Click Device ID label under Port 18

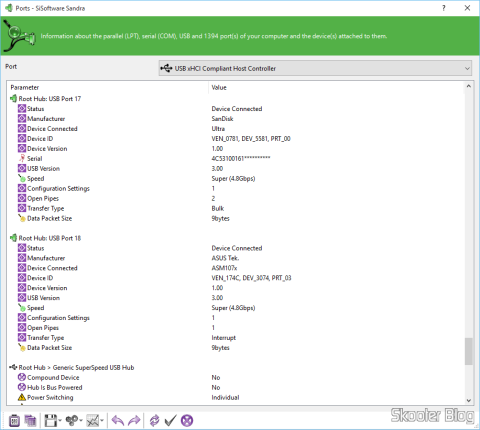pos(40,278)
